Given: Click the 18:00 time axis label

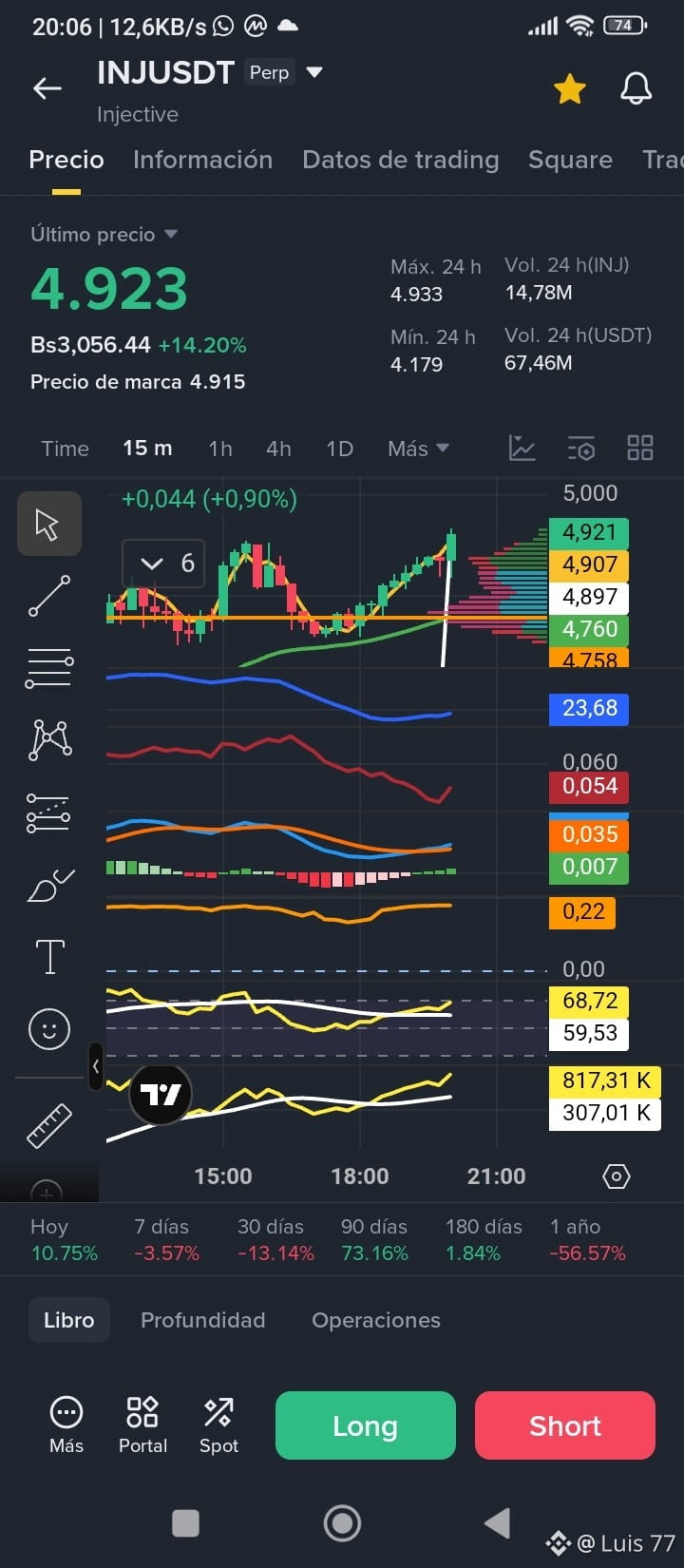Looking at the screenshot, I should [x=360, y=1176].
